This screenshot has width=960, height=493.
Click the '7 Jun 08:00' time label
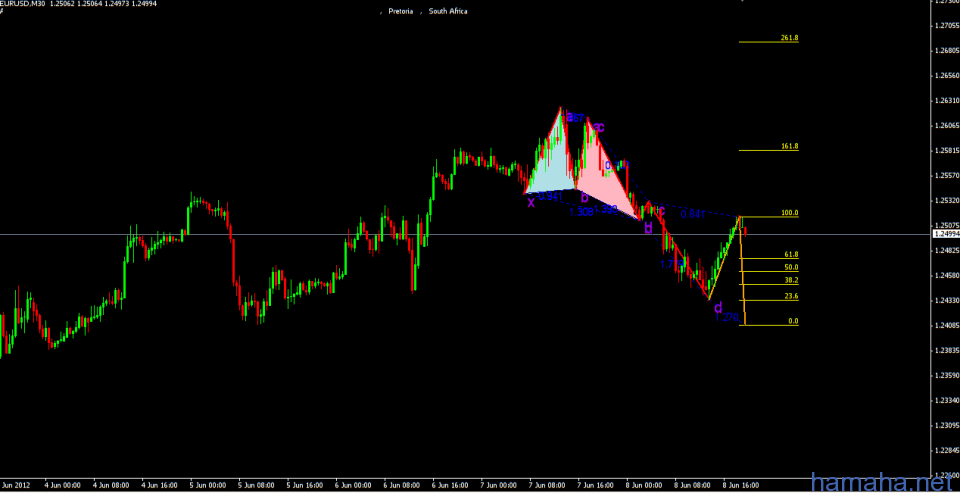pyautogui.click(x=548, y=486)
